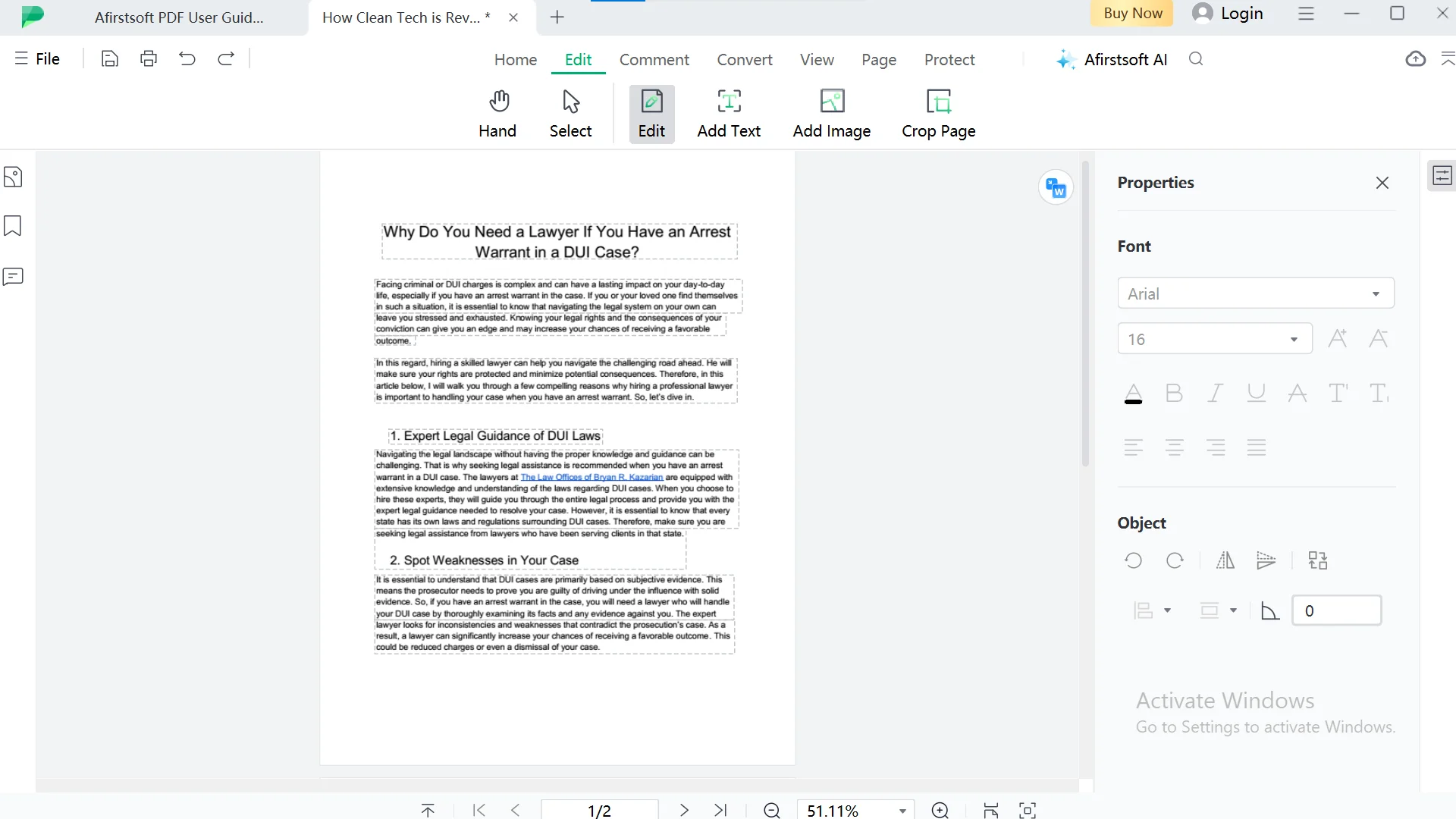Close the Properties panel
Screen dimensions: 1456x819
coord(1382,183)
